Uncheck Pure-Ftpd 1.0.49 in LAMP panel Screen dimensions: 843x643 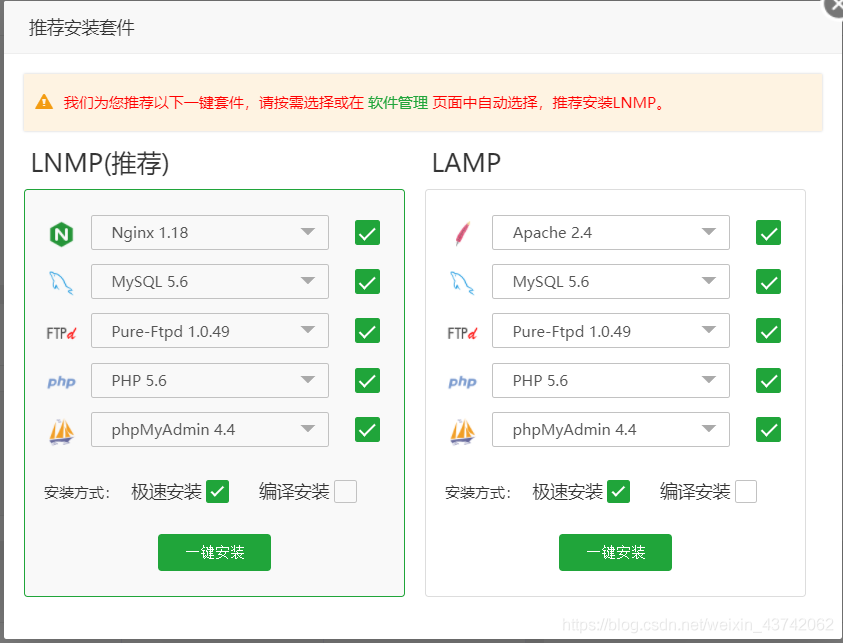tap(768, 331)
